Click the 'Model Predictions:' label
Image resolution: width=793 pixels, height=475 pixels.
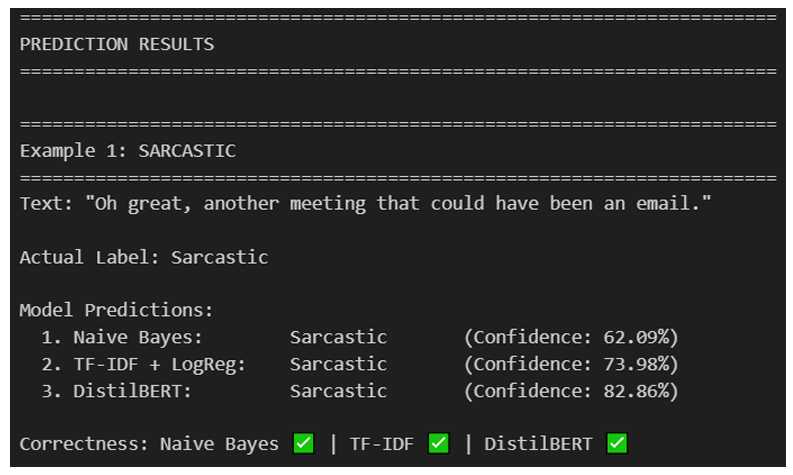coord(116,311)
